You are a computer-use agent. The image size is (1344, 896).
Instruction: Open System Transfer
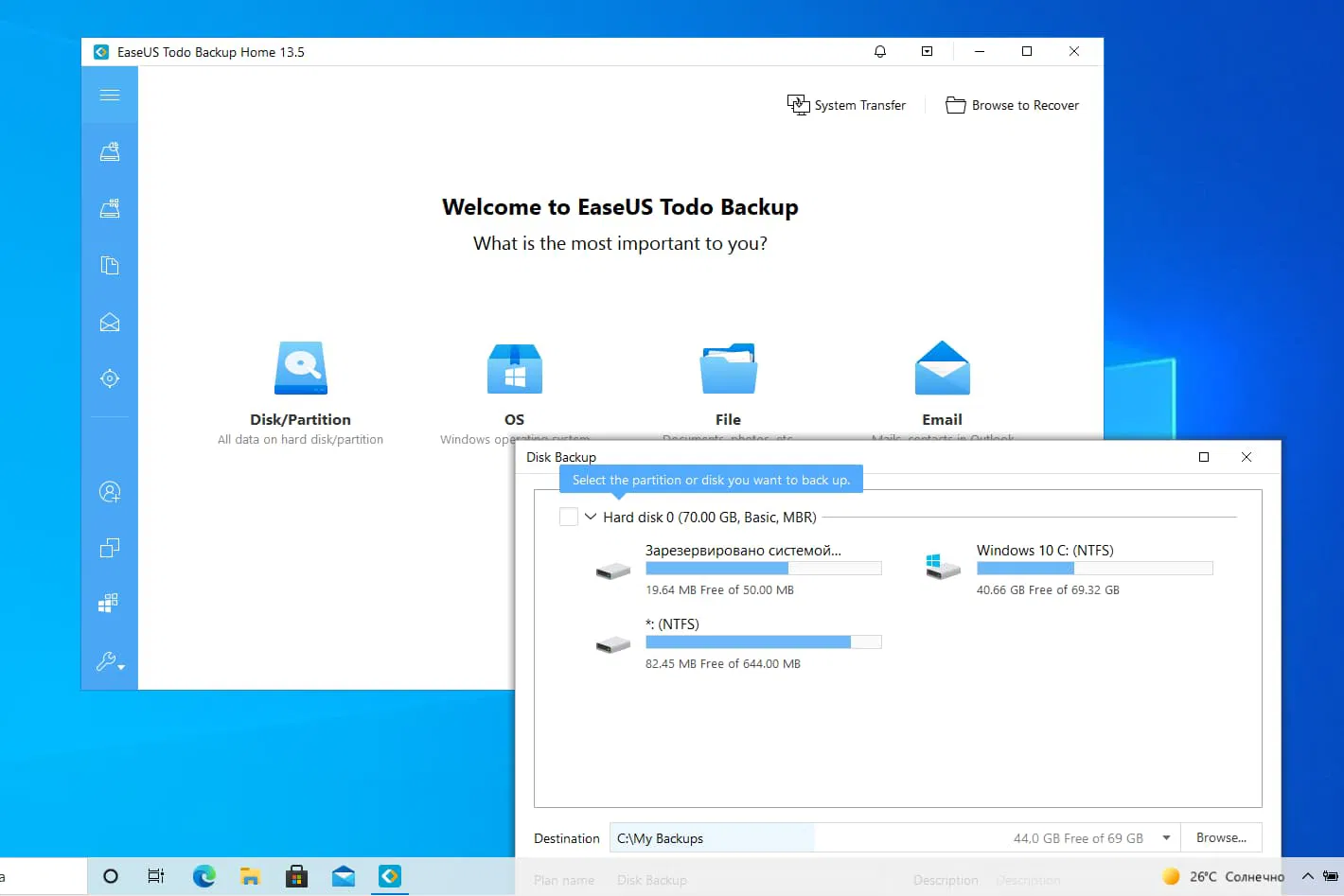click(x=846, y=105)
